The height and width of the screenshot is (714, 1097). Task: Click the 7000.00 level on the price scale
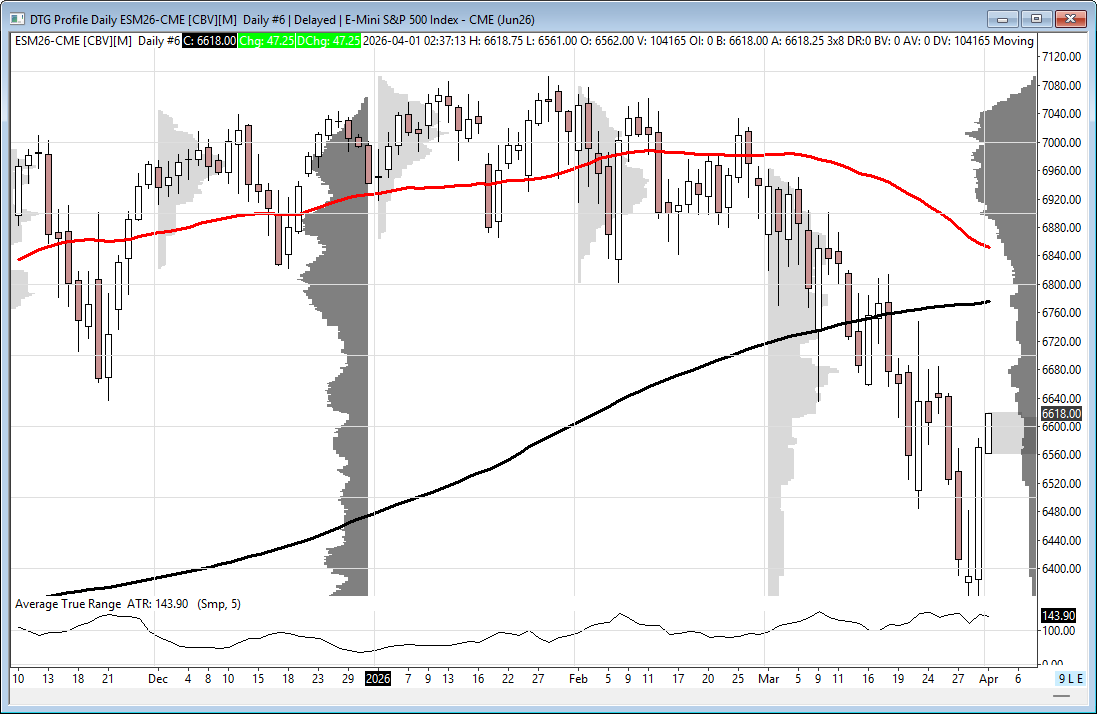click(x=1062, y=143)
